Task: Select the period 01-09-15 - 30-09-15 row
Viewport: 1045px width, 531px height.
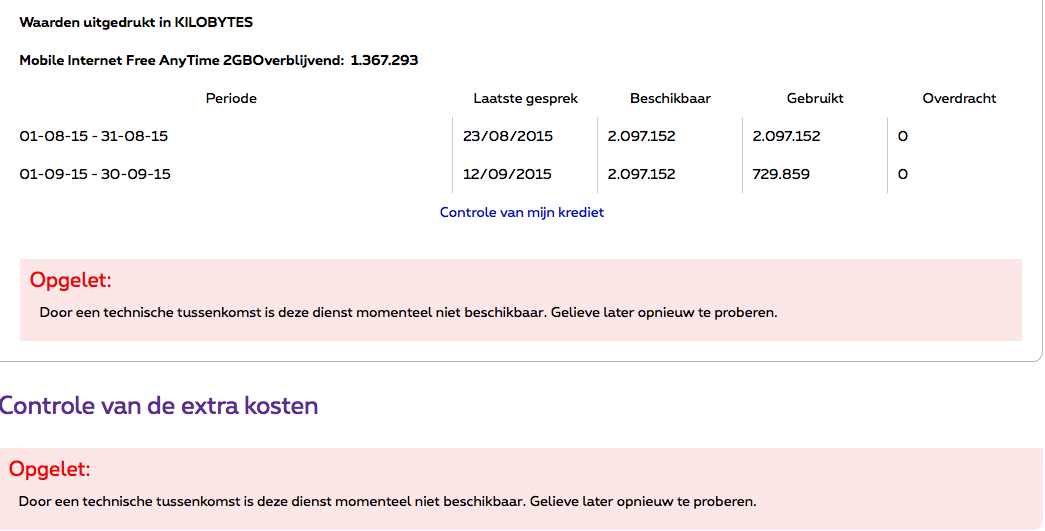Action: [95, 174]
